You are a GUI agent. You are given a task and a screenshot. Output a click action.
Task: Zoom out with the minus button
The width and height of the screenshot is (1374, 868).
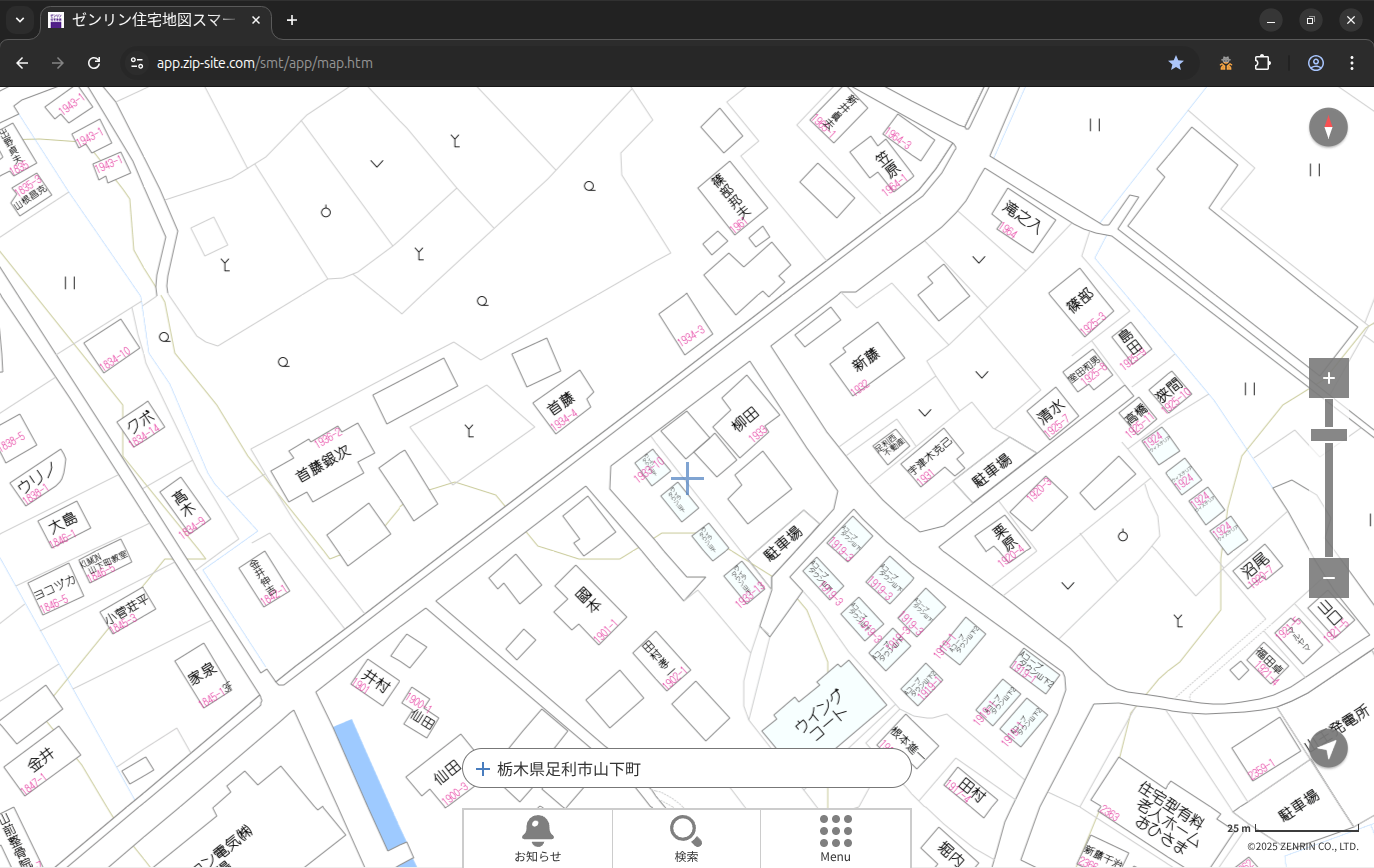coord(1328,578)
